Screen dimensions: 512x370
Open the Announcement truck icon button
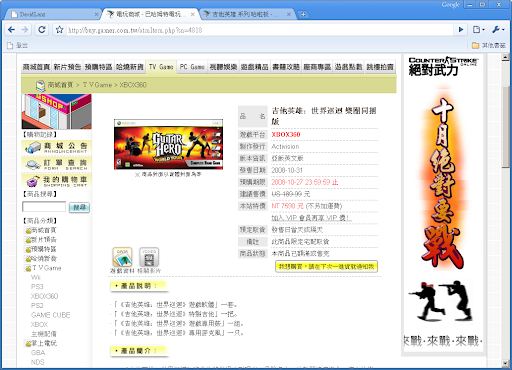[x=56, y=148]
